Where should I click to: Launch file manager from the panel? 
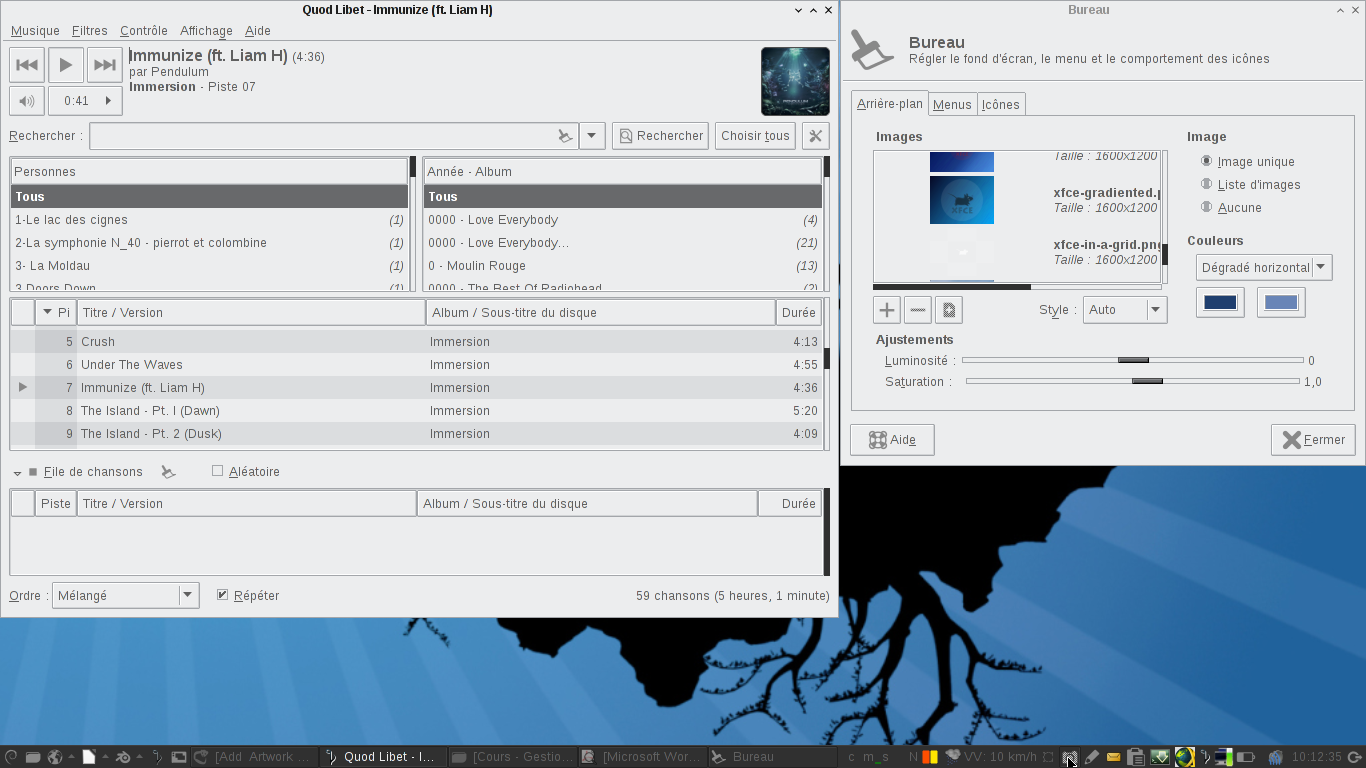coord(33,757)
